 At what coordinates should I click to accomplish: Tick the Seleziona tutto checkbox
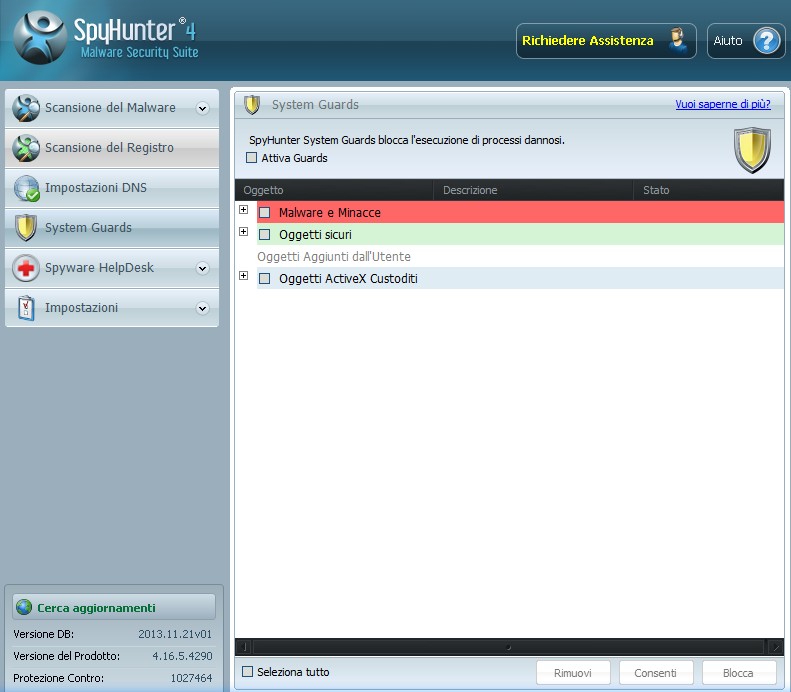tap(247, 671)
